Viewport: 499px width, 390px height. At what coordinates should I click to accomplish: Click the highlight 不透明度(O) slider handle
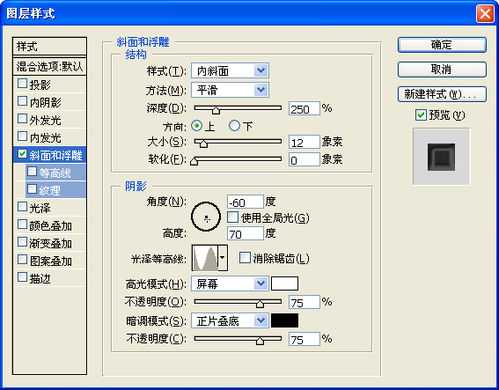(x=260, y=303)
